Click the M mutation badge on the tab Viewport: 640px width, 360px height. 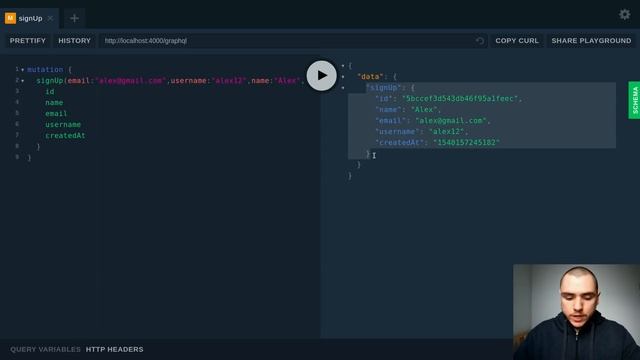coord(10,18)
